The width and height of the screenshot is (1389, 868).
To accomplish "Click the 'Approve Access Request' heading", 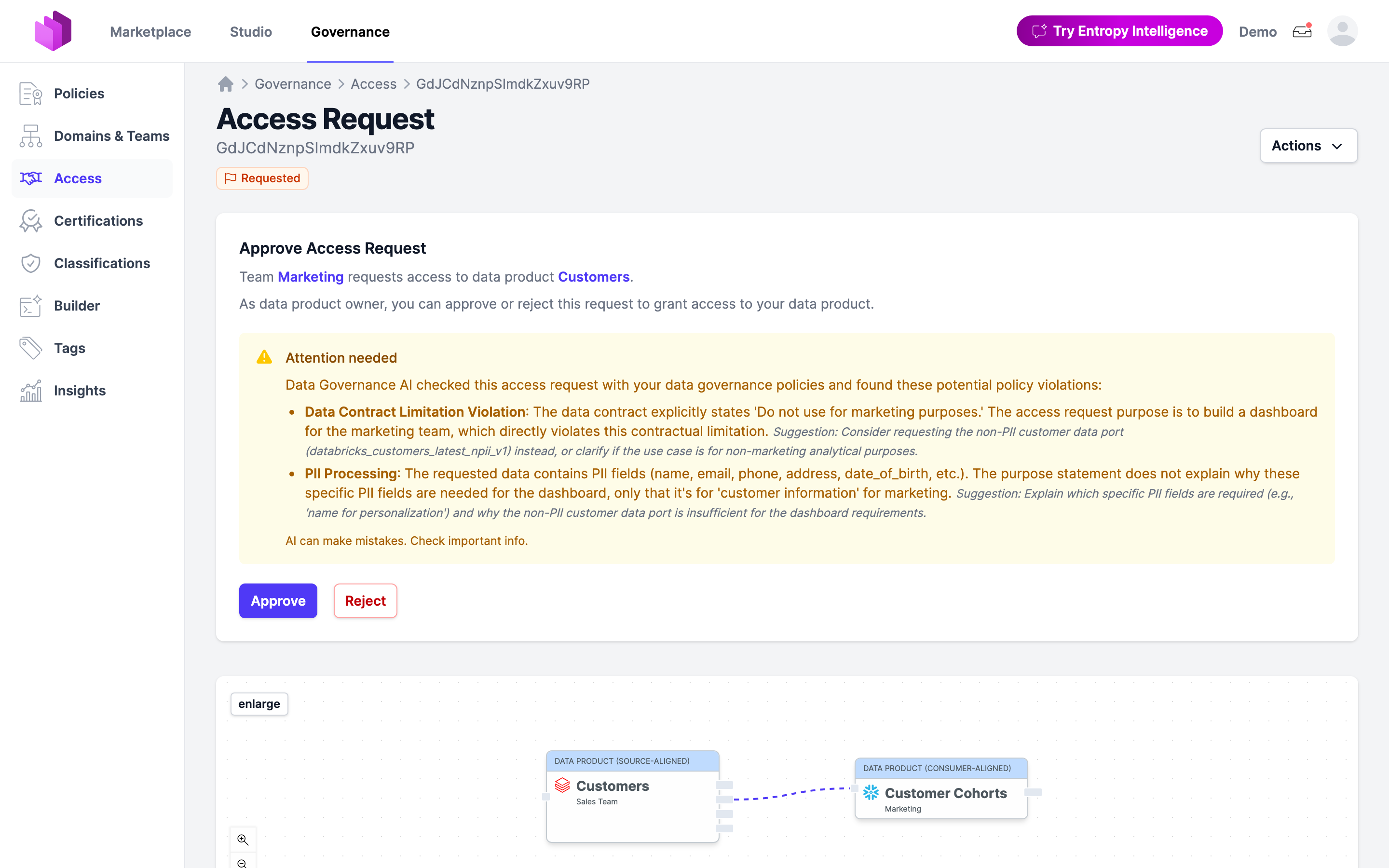I will [332, 248].
